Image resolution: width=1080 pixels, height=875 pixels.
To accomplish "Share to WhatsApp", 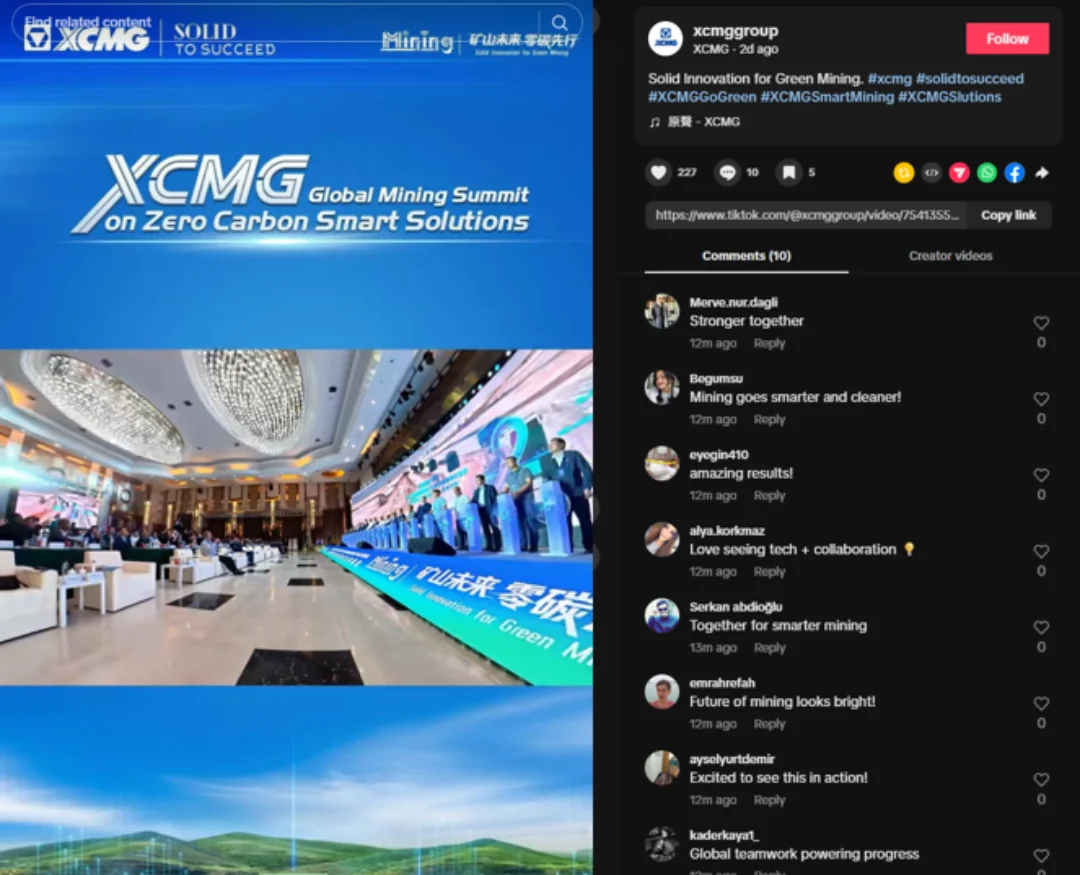I will click(x=986, y=172).
